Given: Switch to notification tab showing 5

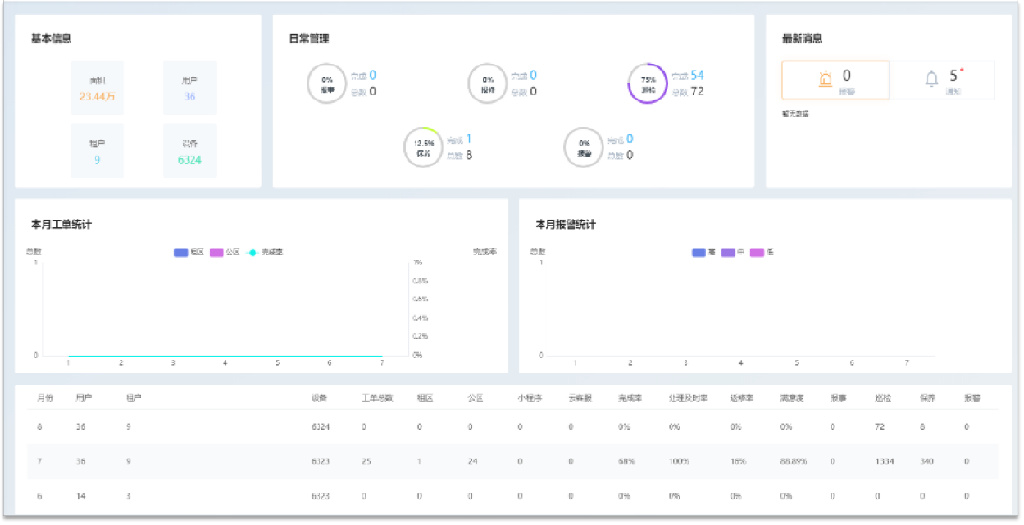Looking at the screenshot, I should 942,80.
